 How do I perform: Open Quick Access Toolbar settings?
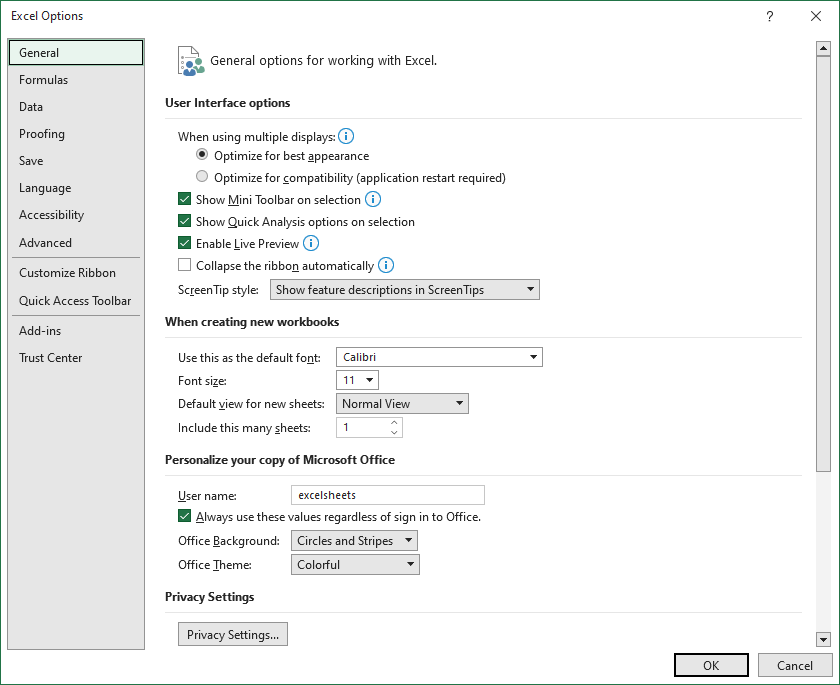point(76,301)
